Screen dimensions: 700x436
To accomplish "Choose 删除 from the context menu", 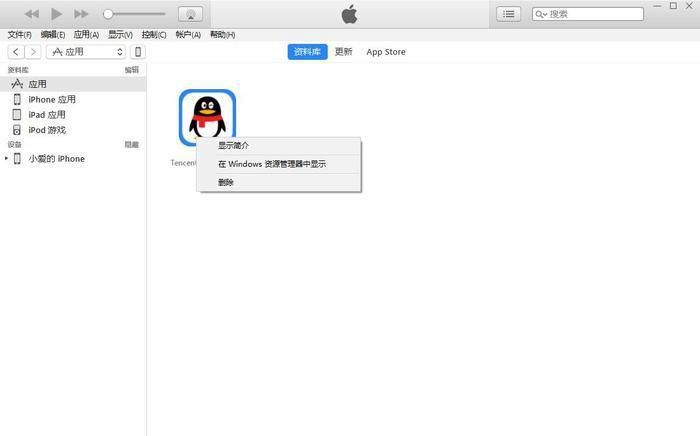I will (x=279, y=182).
